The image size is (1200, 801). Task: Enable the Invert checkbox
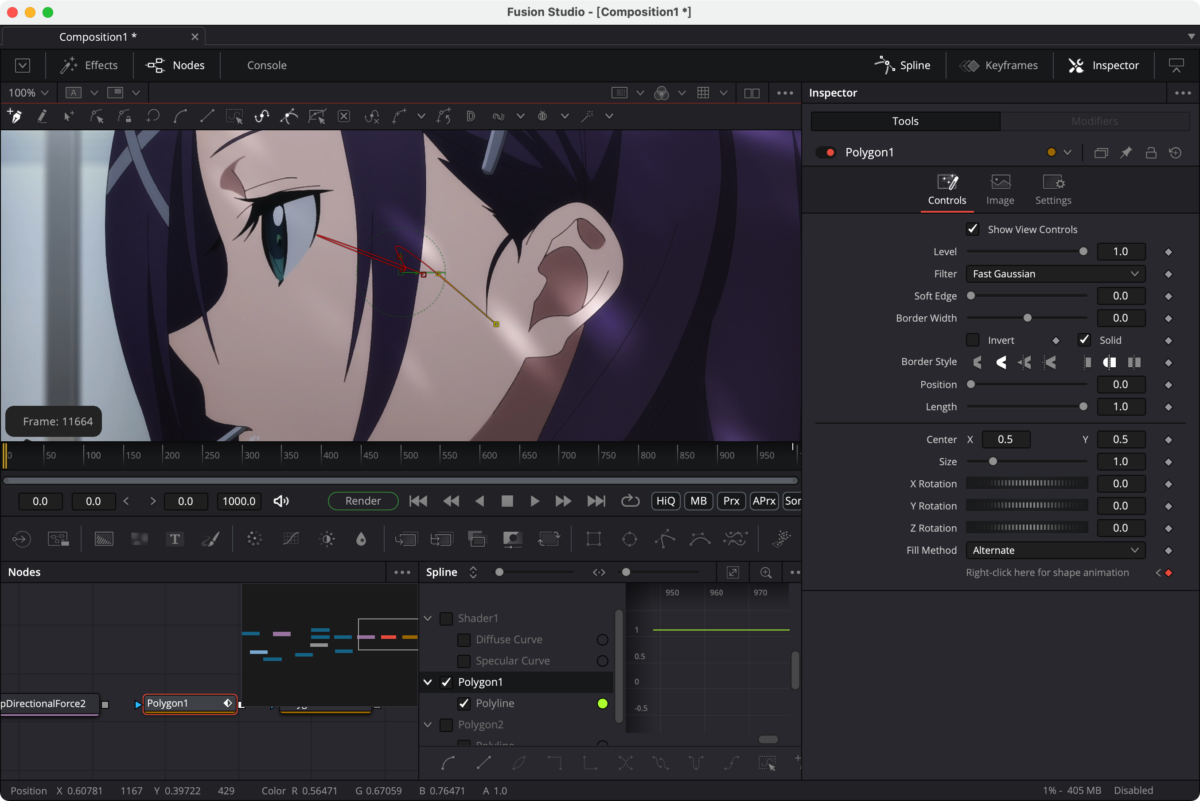(973, 340)
